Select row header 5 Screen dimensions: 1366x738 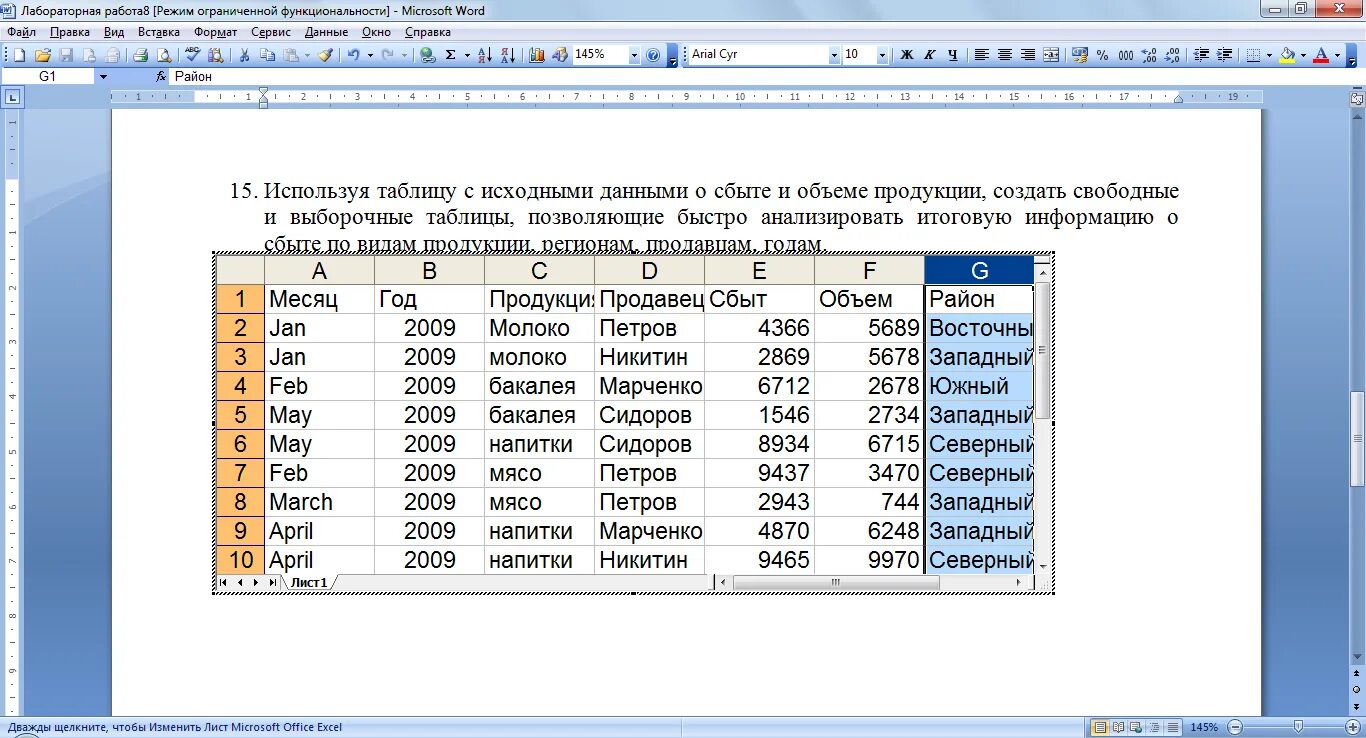(x=240, y=415)
